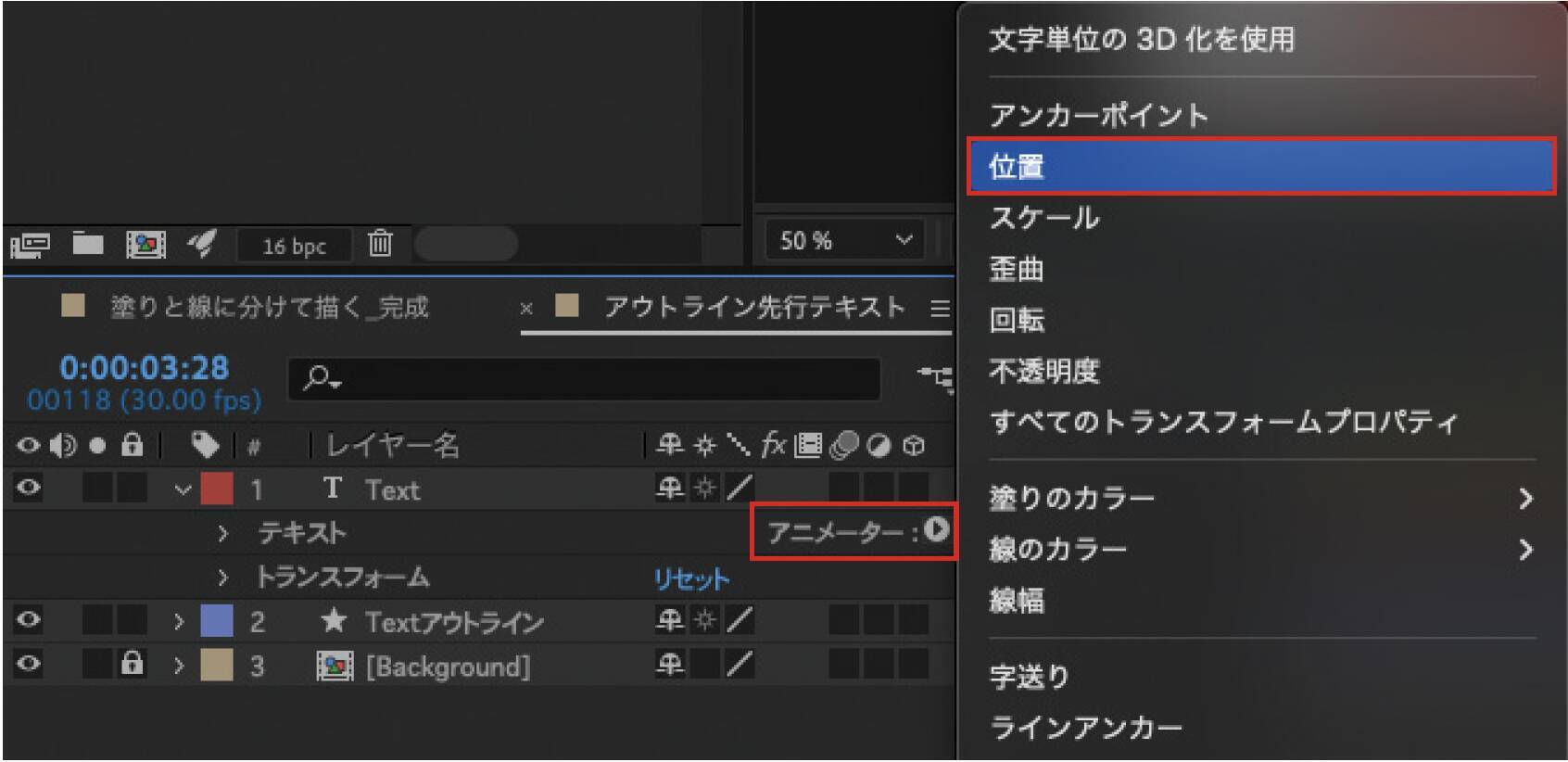Toggle visibility of Textアウトライン layer
The width and height of the screenshot is (1568, 762).
[x=29, y=620]
